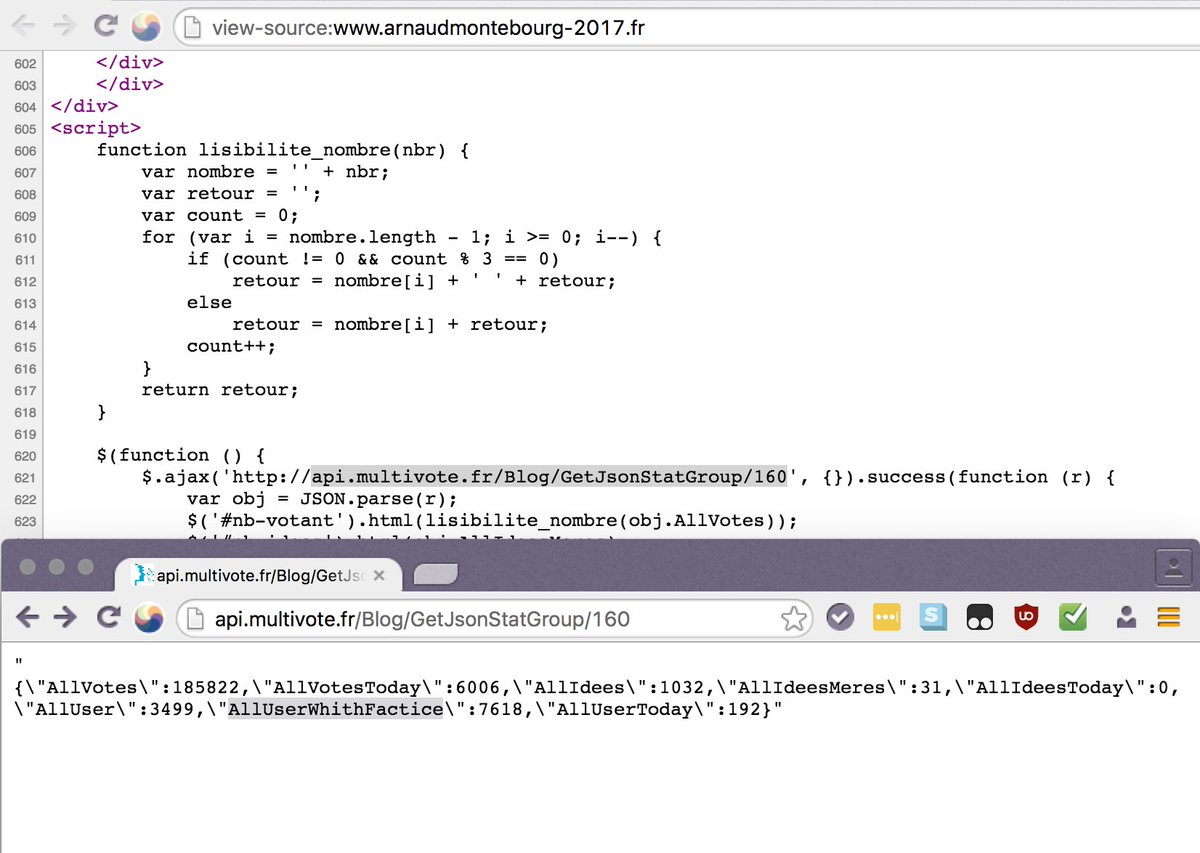This screenshot has height=853, width=1200.
Task: Click the red close window button of lower window
Action: (x=28, y=566)
